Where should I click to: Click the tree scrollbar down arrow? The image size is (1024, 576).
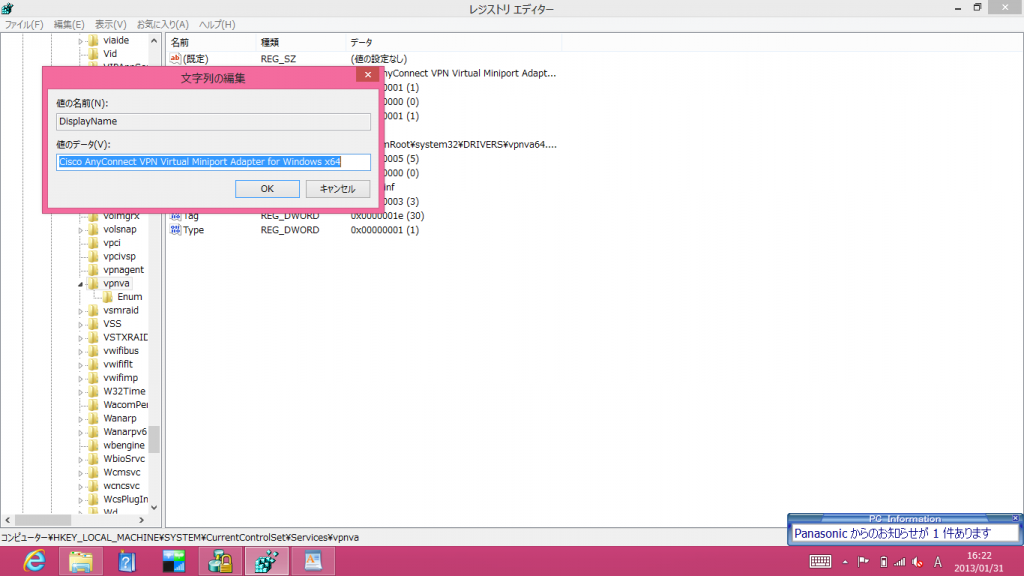154,507
